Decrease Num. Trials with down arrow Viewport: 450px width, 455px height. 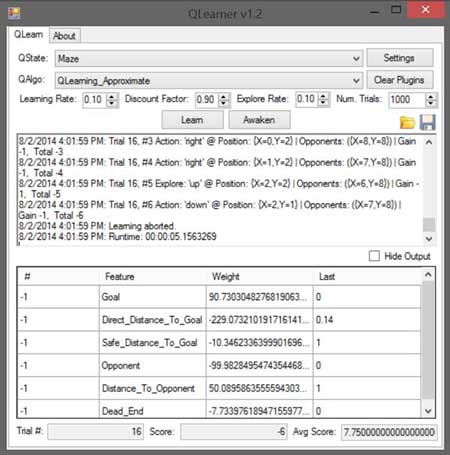coord(431,103)
